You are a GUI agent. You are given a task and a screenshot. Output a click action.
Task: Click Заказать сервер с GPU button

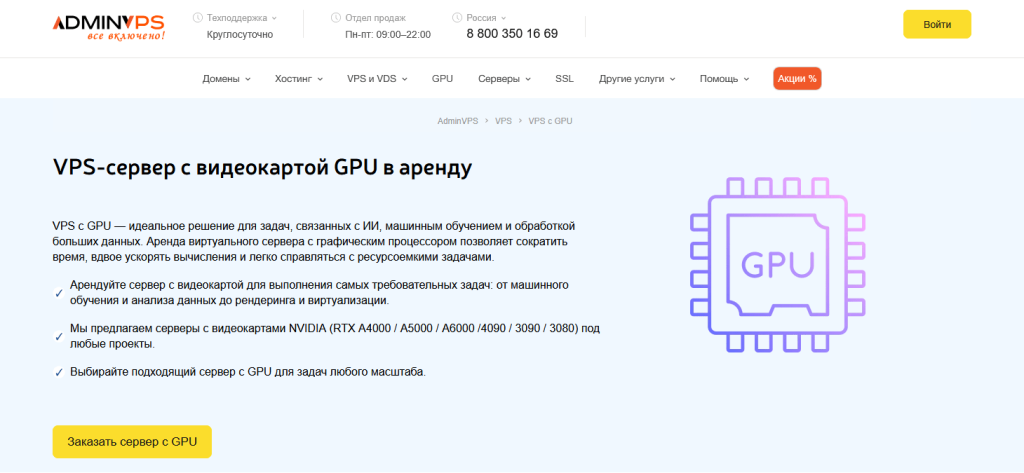click(132, 441)
